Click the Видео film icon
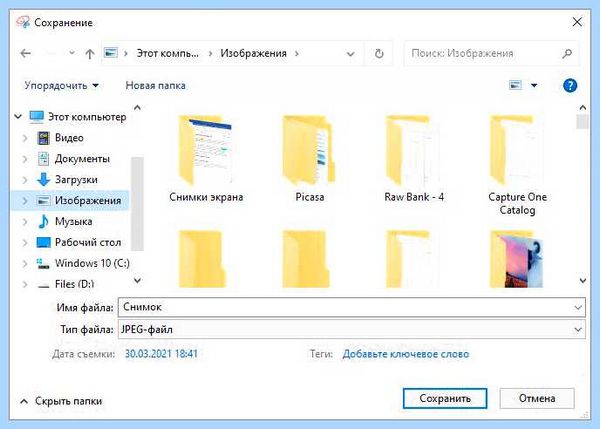The width and height of the screenshot is (600, 429). pyautogui.click(x=43, y=138)
